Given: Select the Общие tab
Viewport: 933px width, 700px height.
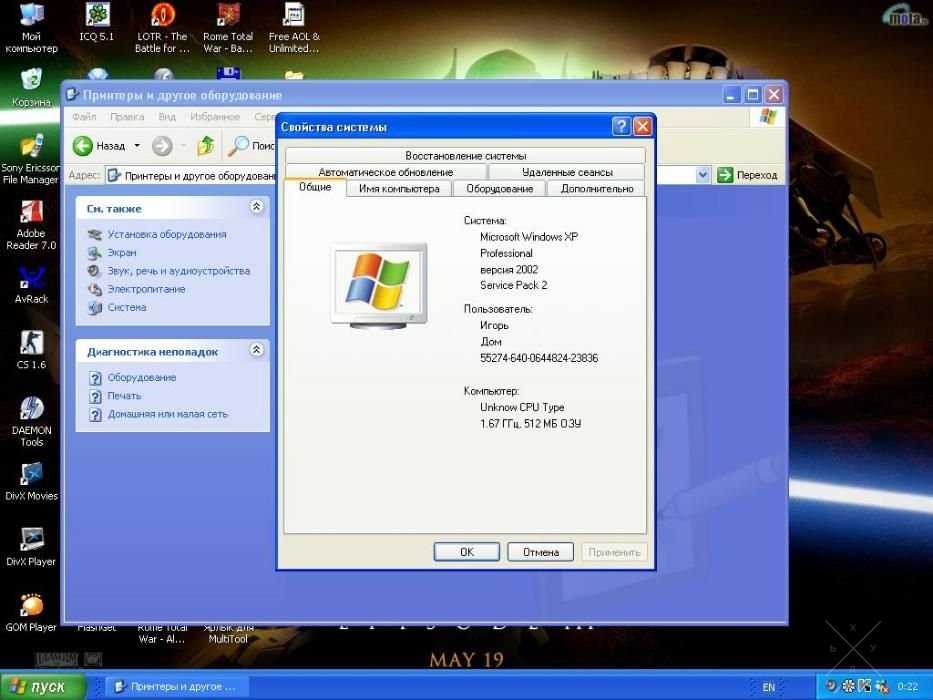Looking at the screenshot, I should point(315,187).
